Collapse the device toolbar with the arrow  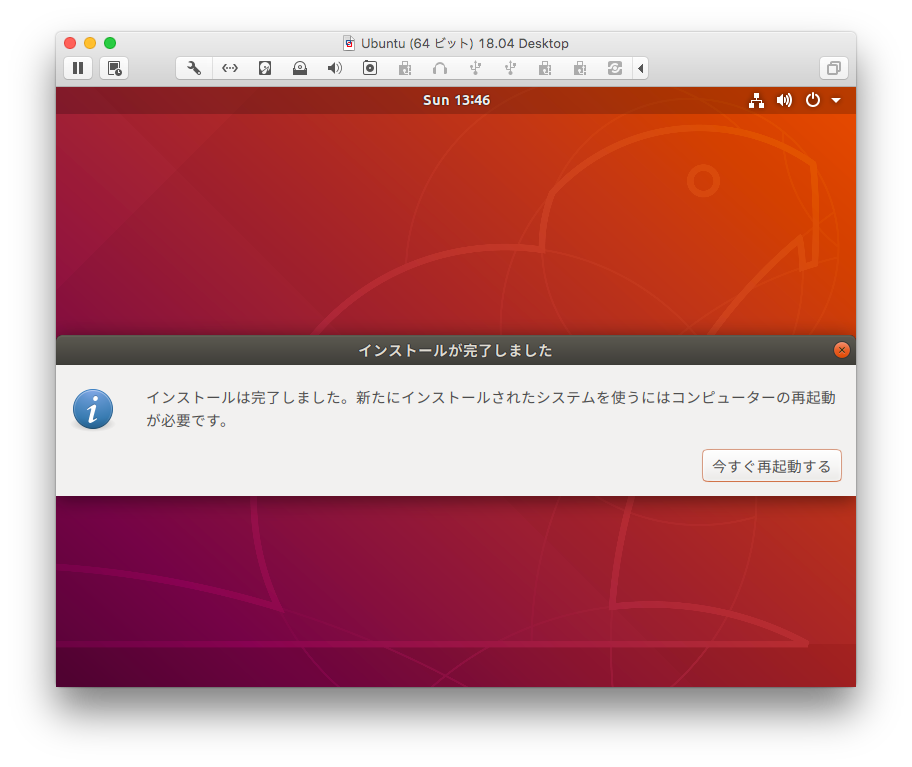coord(640,68)
